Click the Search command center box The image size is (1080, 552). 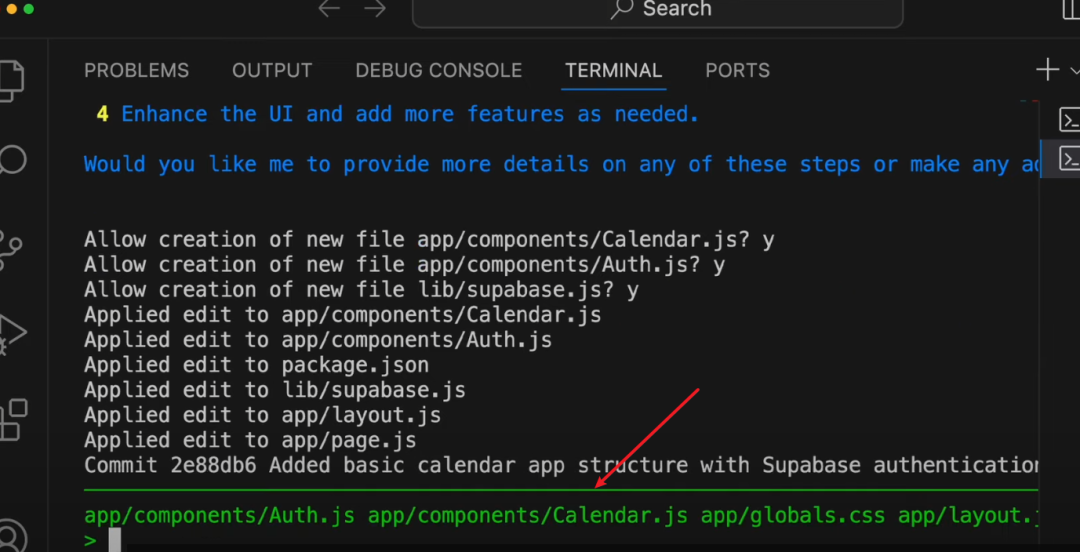tap(658, 10)
